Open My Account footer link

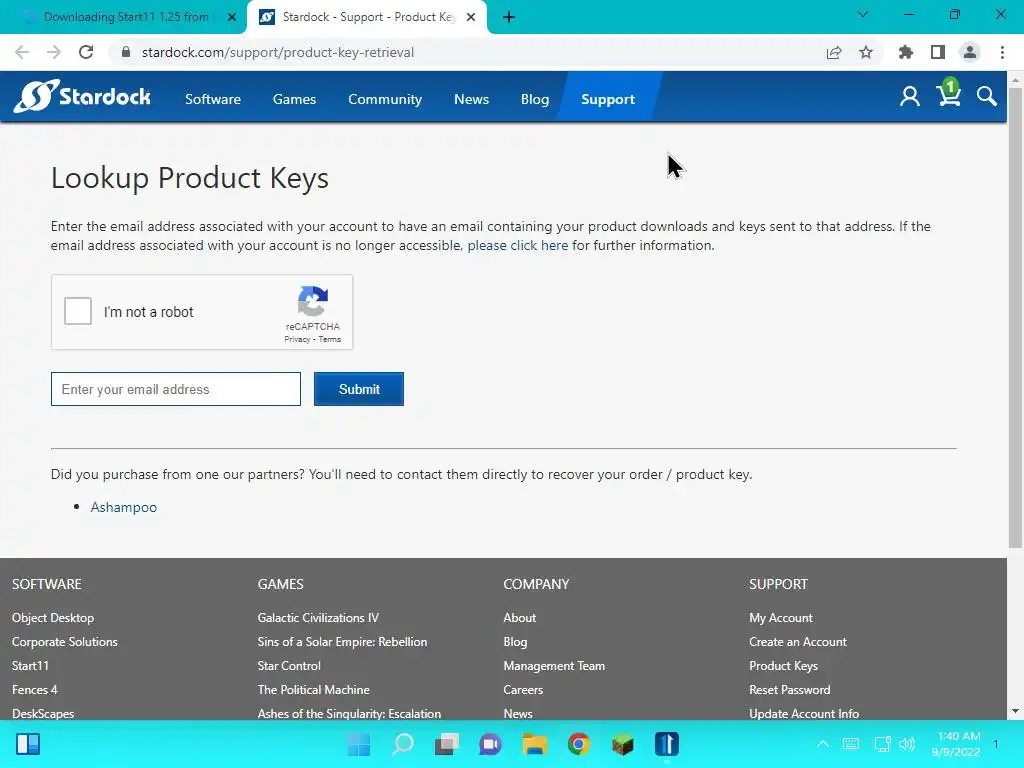[x=781, y=618]
